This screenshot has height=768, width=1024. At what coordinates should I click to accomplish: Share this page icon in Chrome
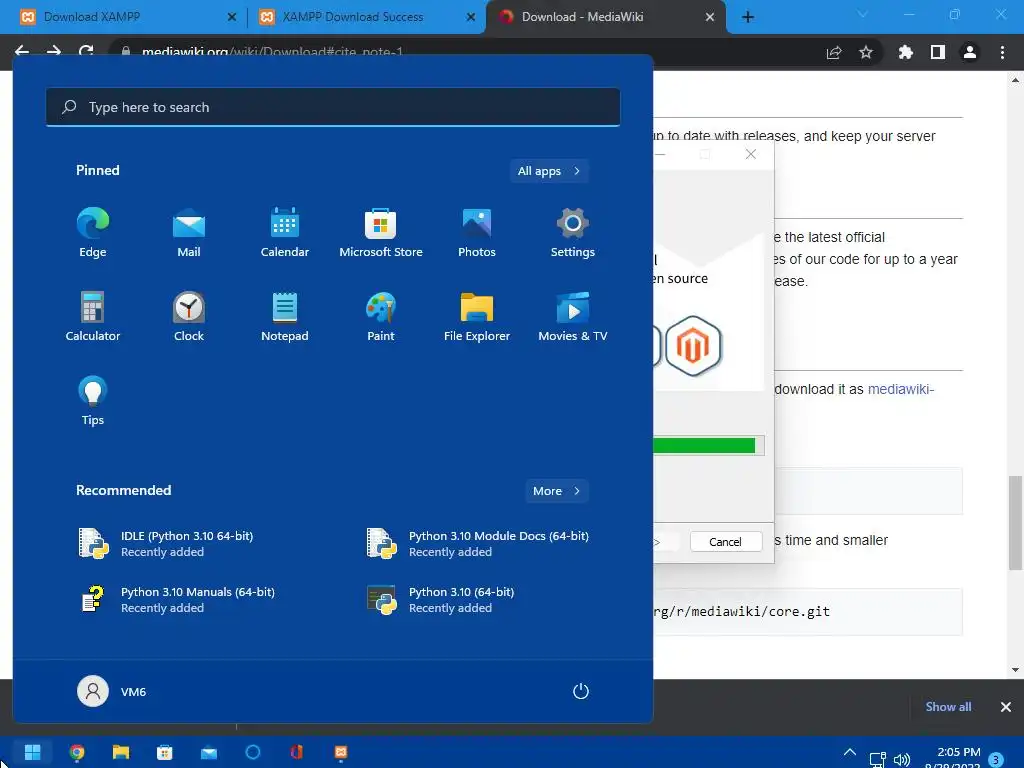coord(834,52)
